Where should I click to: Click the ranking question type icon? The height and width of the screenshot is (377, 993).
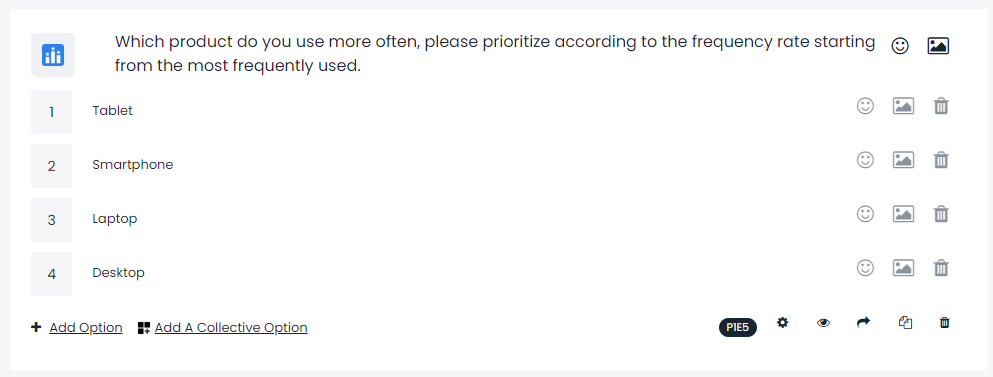53,55
